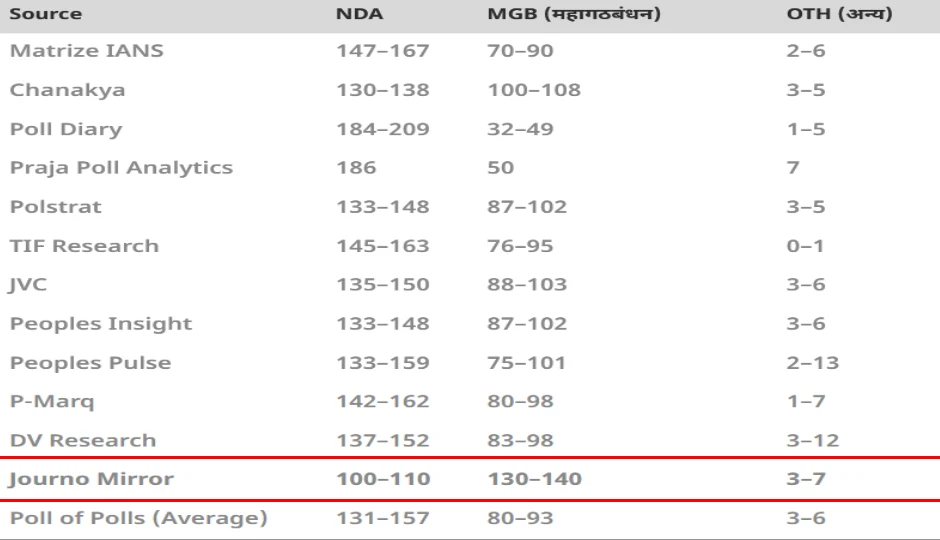Select the Polstrat source name

[x=56, y=207]
